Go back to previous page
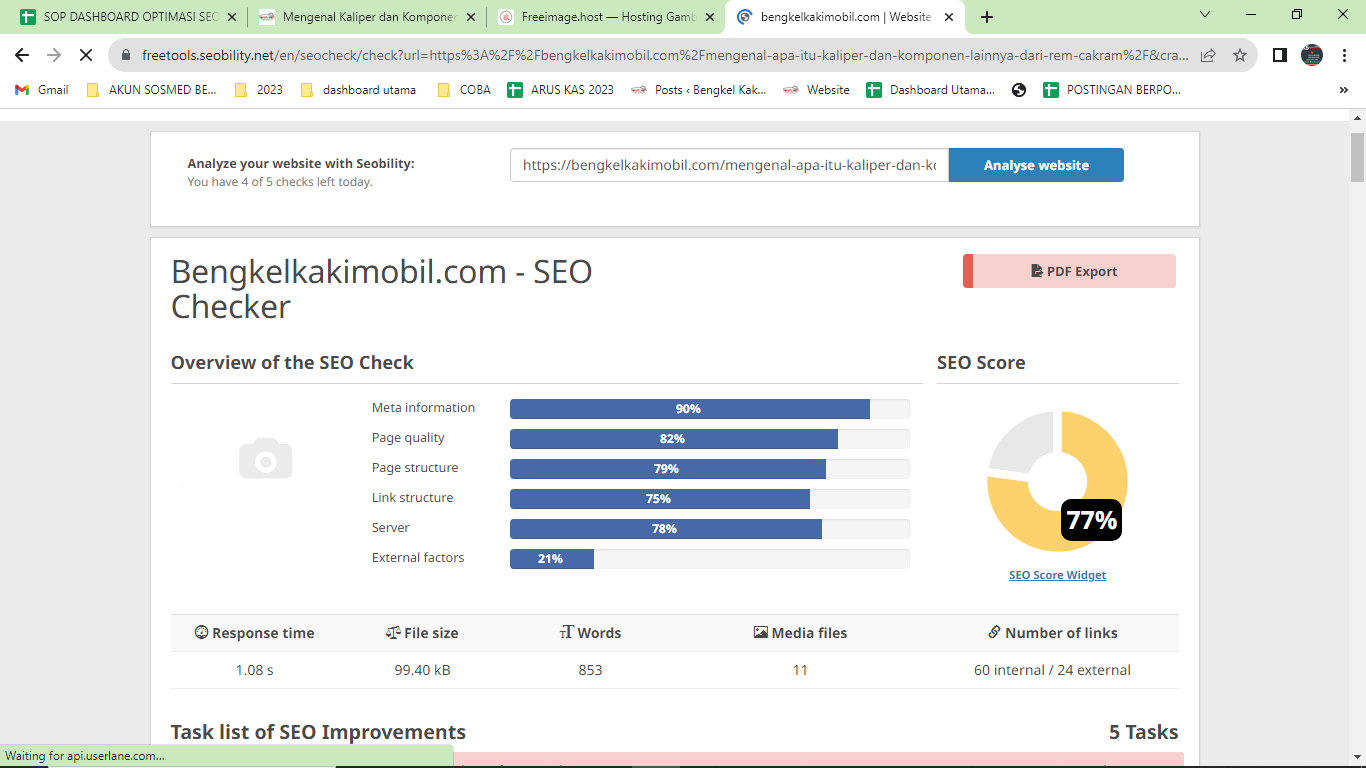Image resolution: width=1366 pixels, height=768 pixels. tap(22, 55)
